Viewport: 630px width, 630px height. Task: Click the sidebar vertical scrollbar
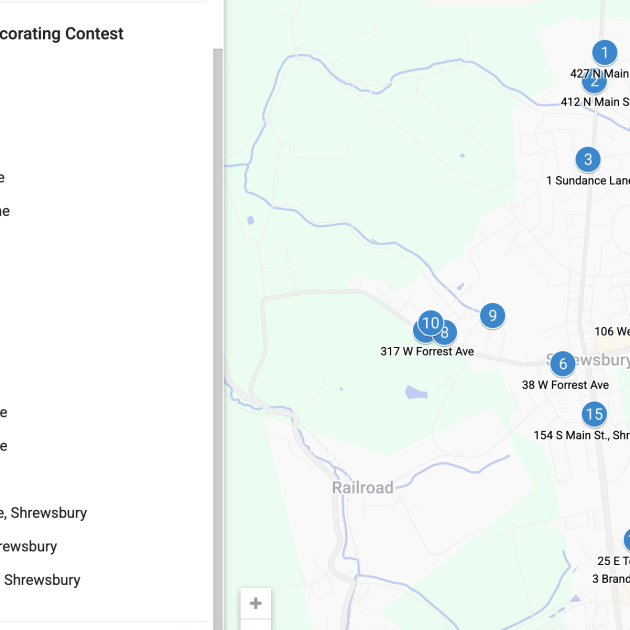click(x=217, y=300)
